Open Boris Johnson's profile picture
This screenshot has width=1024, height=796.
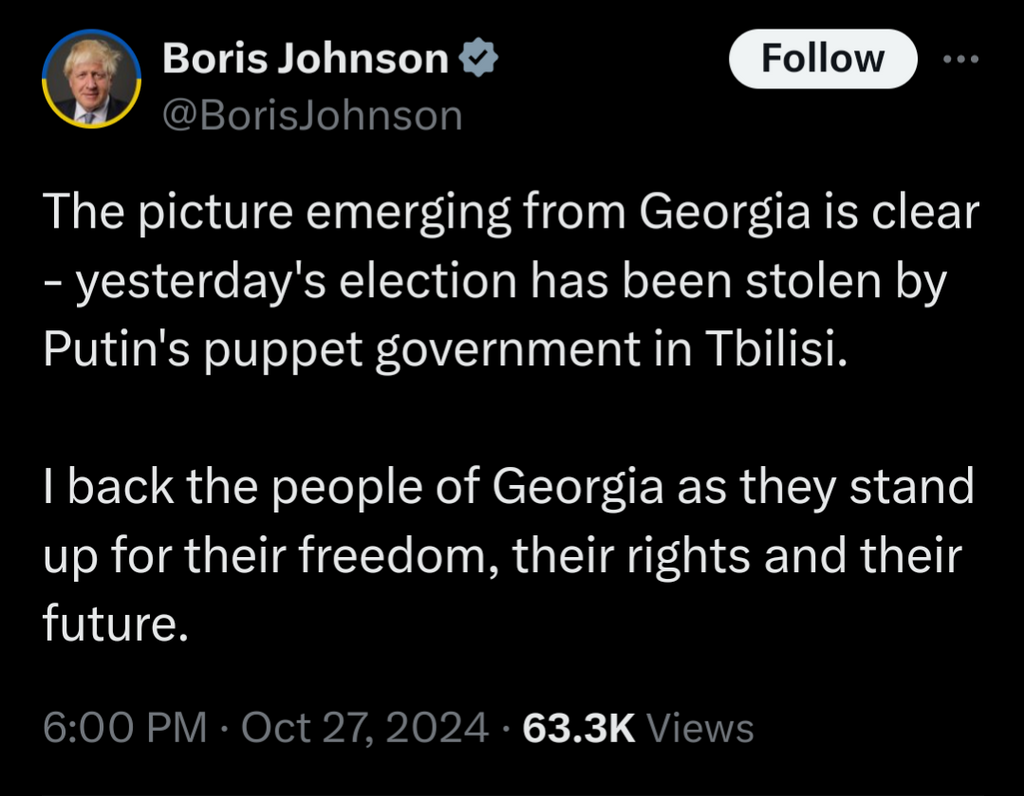(91, 80)
